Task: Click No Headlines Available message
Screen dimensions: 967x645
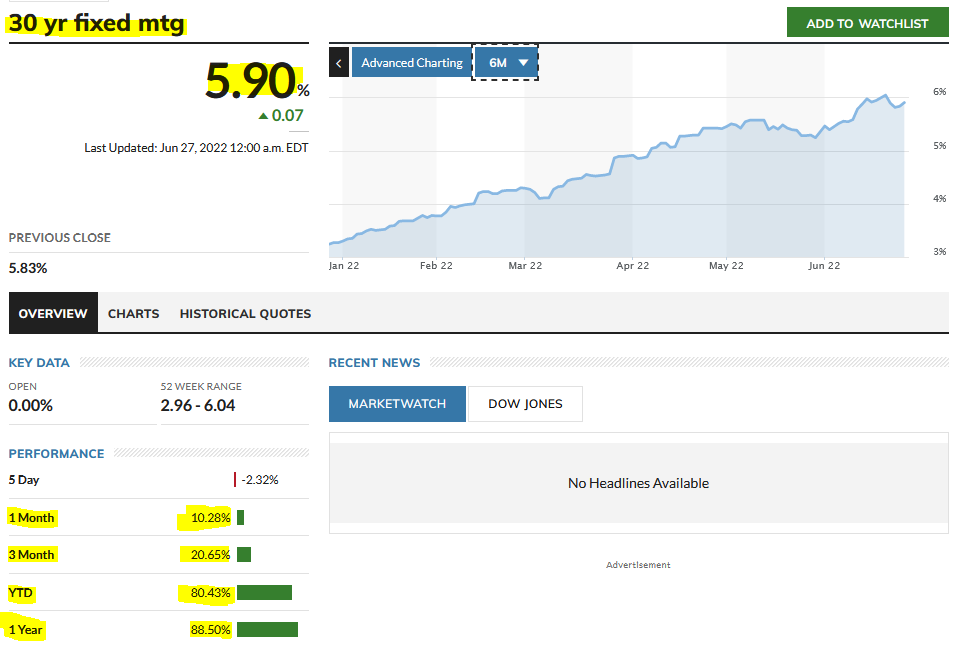Action: point(638,483)
